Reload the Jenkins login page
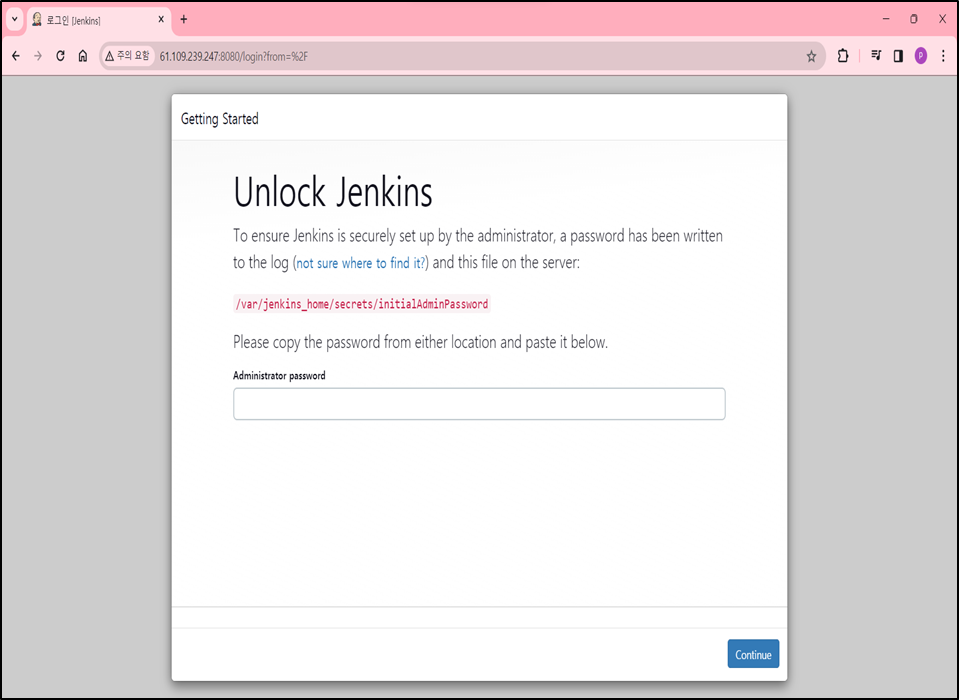 pos(60,56)
